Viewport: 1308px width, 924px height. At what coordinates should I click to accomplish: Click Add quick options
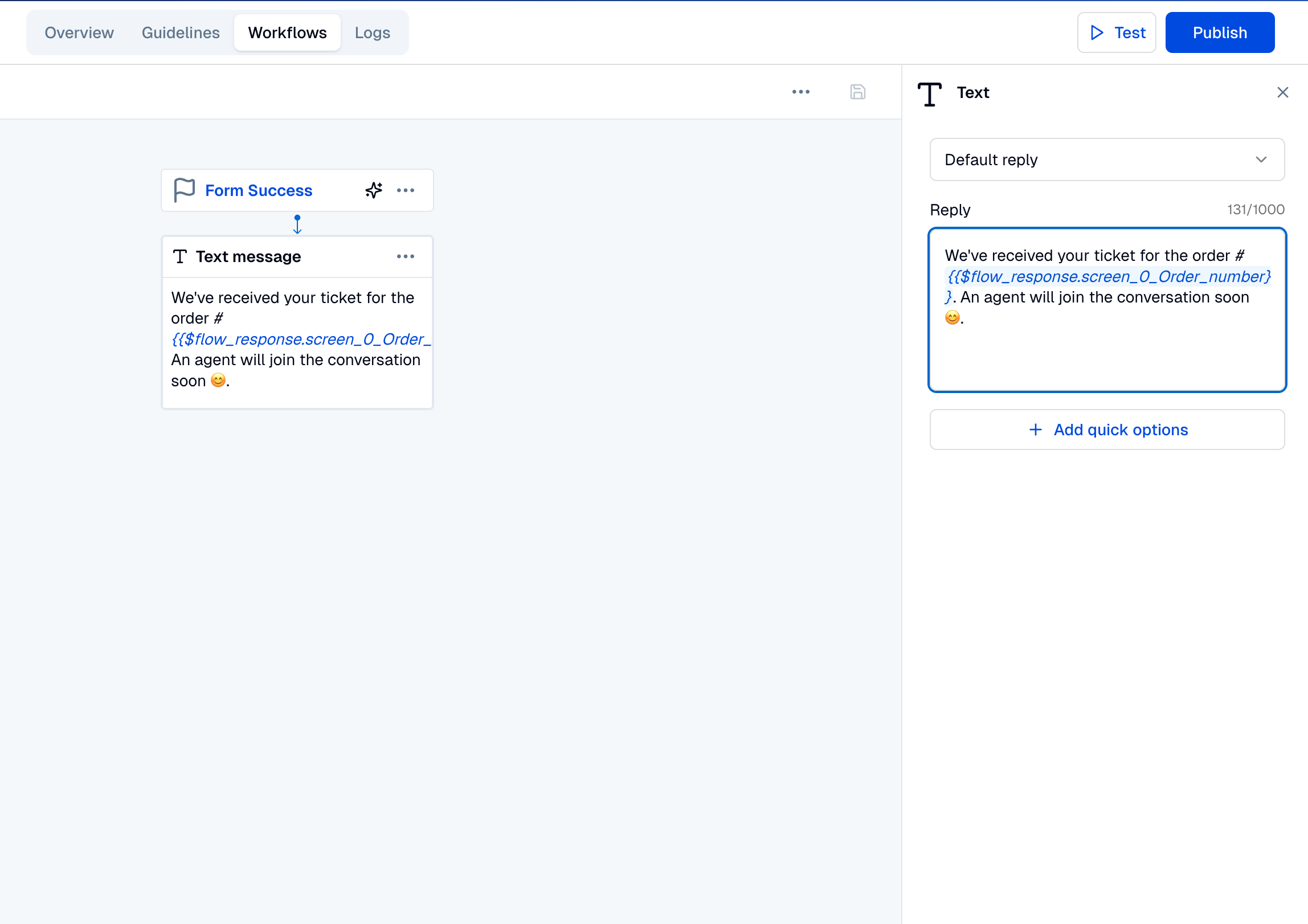pos(1107,430)
